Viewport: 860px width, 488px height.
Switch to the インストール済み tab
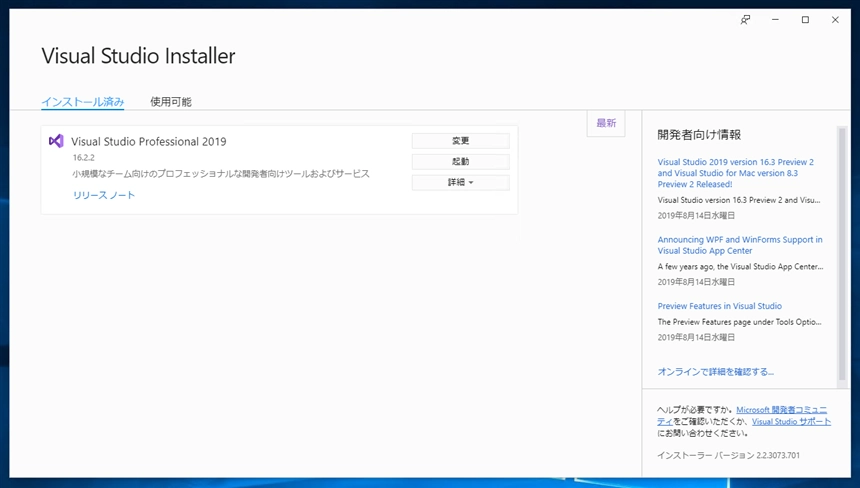(83, 102)
